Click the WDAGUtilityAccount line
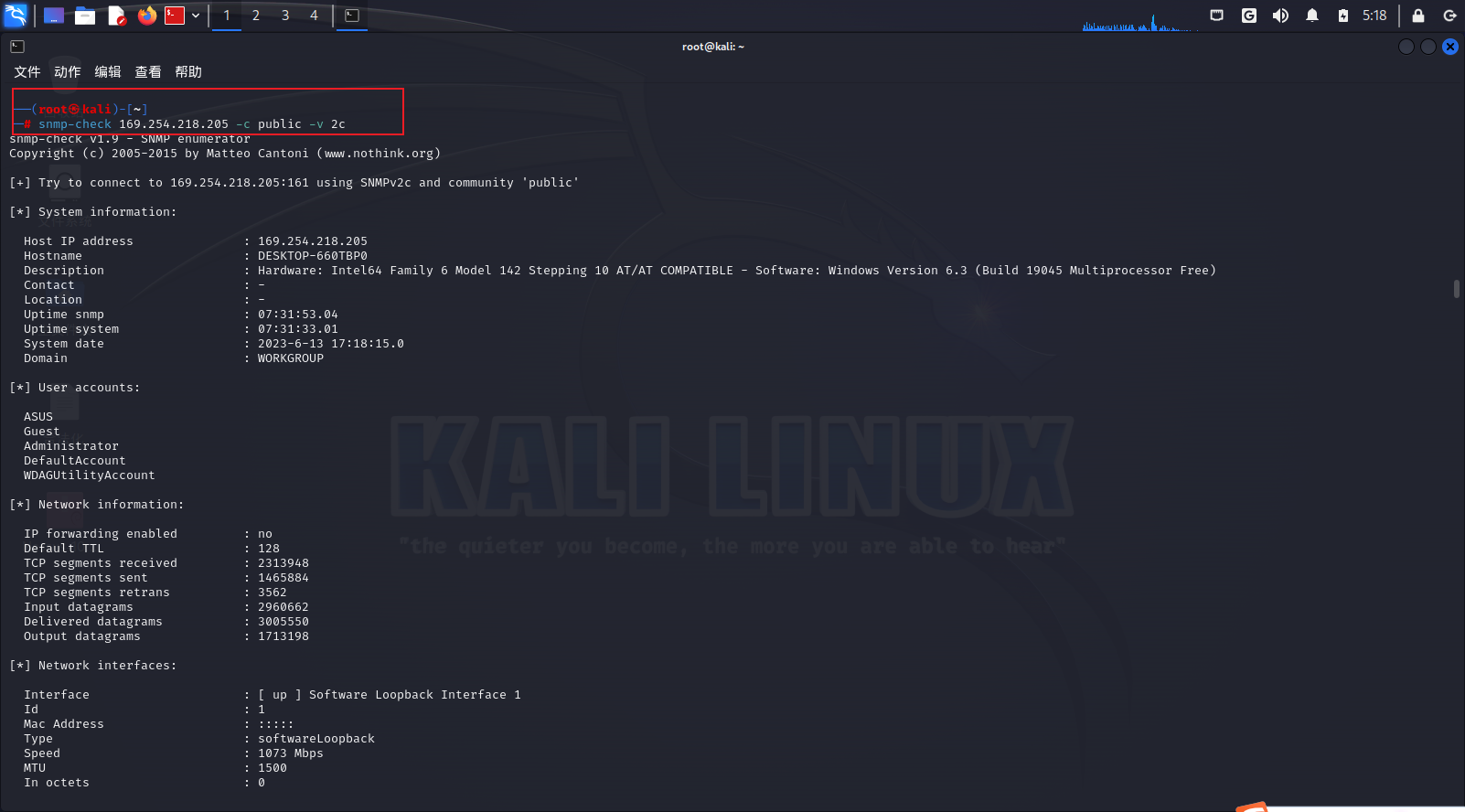1465x812 pixels. [x=90, y=475]
